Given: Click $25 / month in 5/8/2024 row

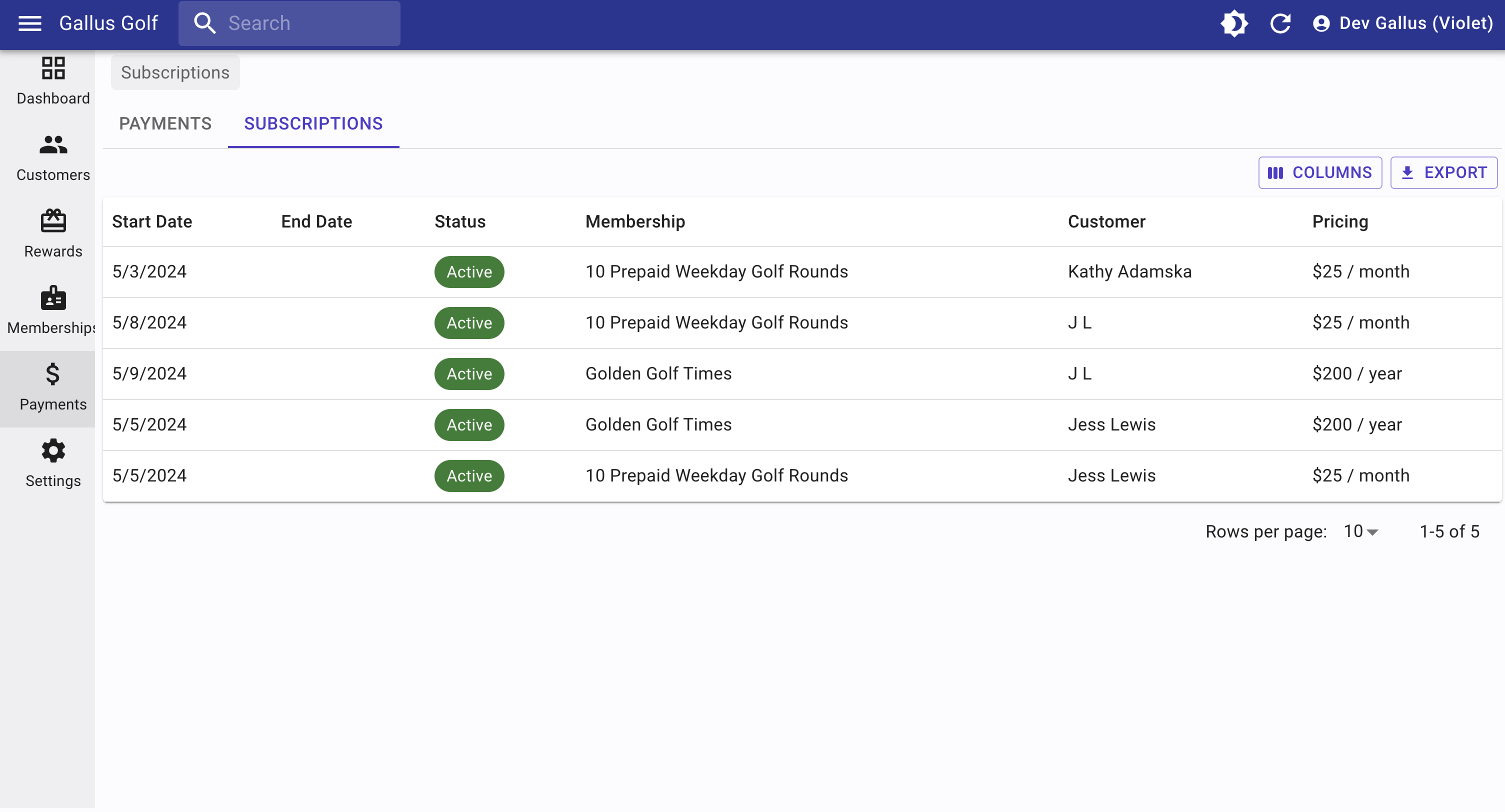Looking at the screenshot, I should click(x=1360, y=322).
